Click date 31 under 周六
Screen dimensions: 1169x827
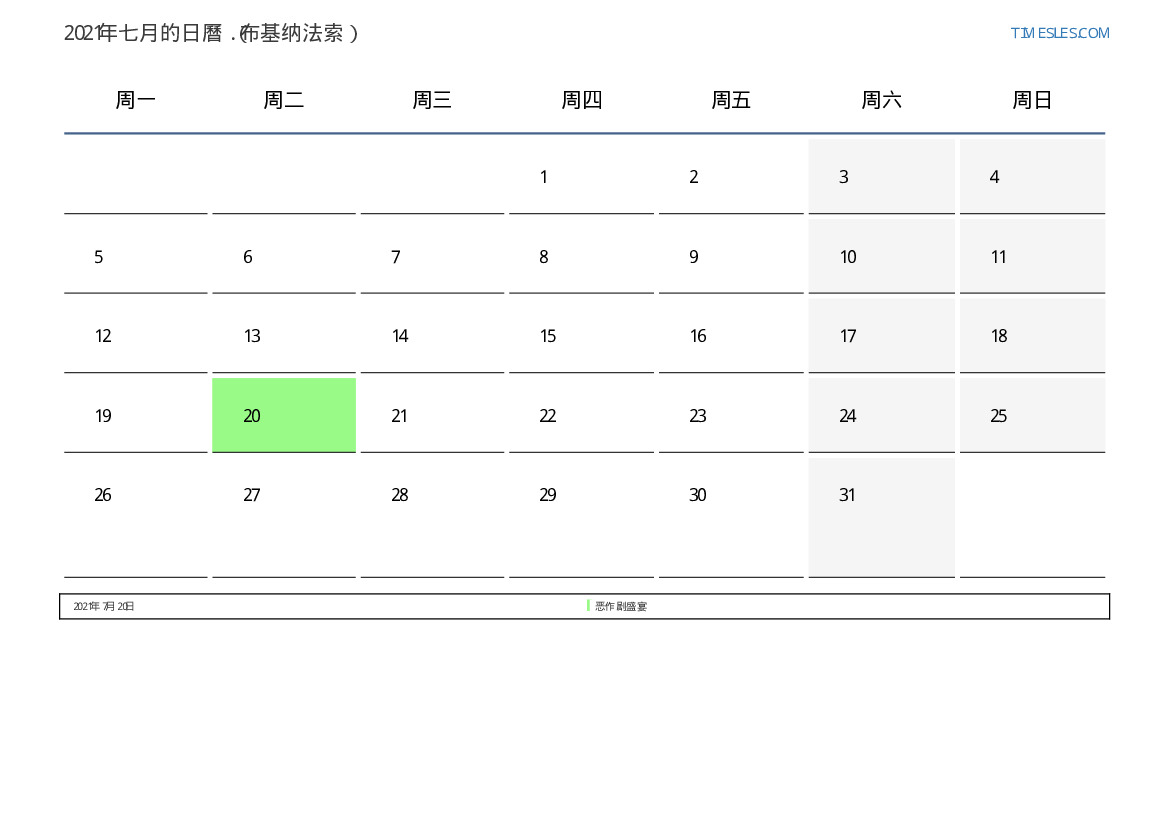click(847, 495)
